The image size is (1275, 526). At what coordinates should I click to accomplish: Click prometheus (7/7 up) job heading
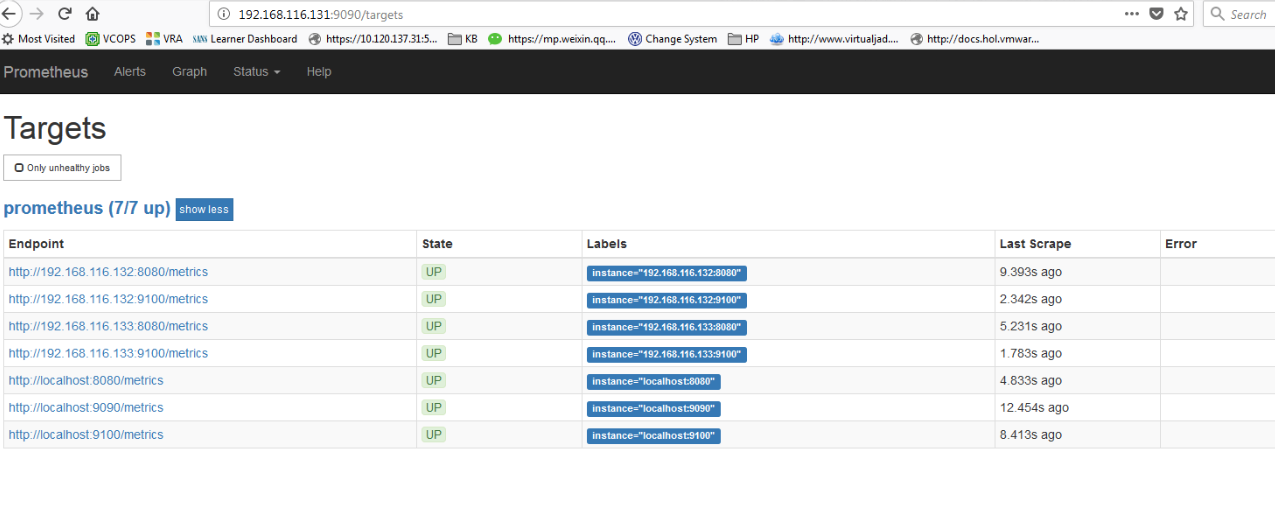tap(87, 208)
